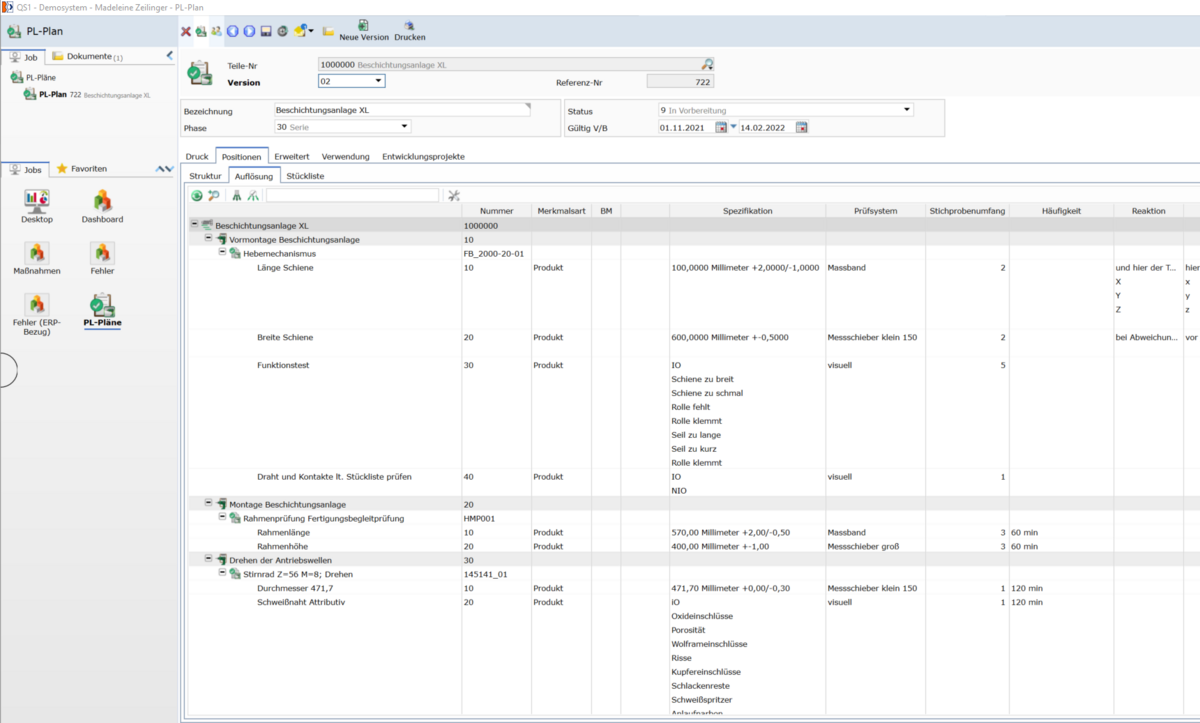Switch to the Jobs tab
The width and height of the screenshot is (1200, 723).
click(27, 169)
